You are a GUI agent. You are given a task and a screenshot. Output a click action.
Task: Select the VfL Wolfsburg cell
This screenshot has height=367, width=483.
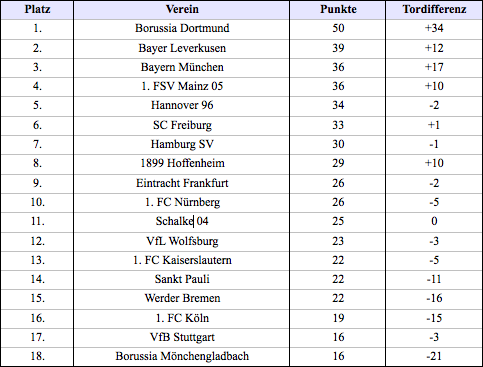pos(182,241)
